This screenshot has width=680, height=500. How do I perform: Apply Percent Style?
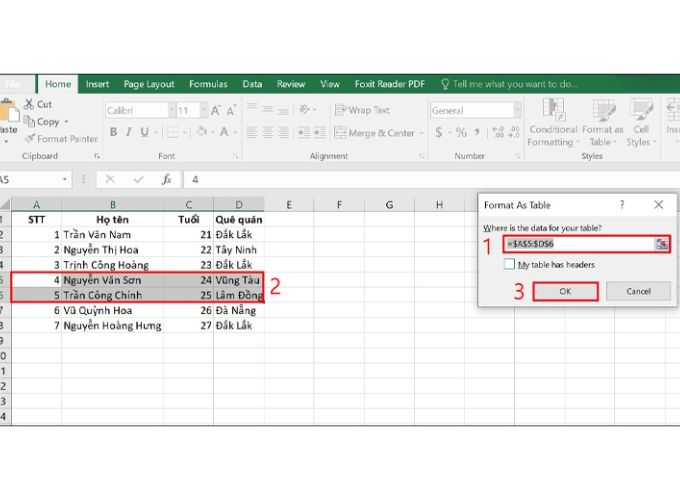461,132
